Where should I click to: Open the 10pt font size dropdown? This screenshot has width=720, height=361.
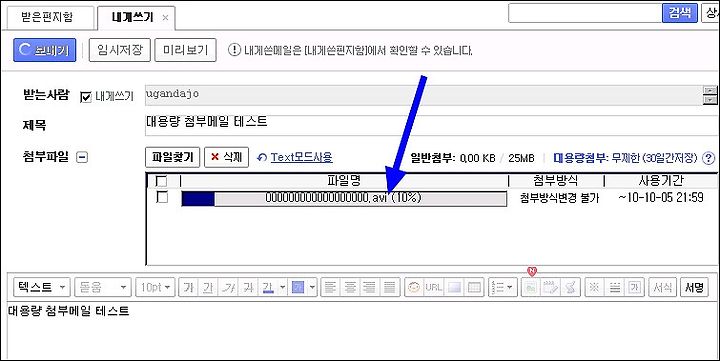point(155,288)
